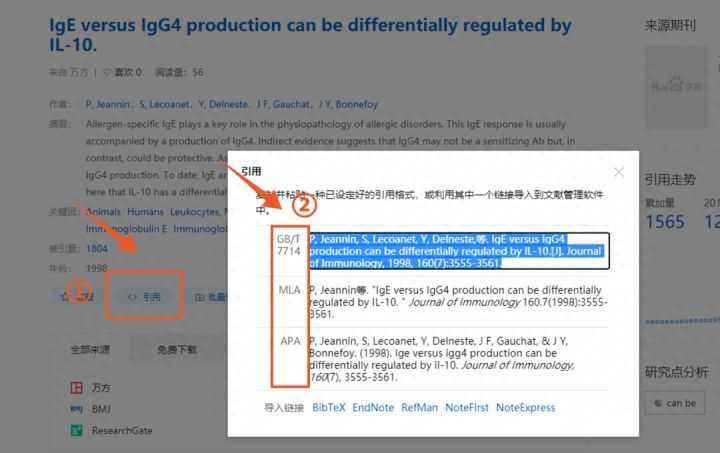Click the 引用 cite button
This screenshot has width=720, height=453.
[144, 297]
